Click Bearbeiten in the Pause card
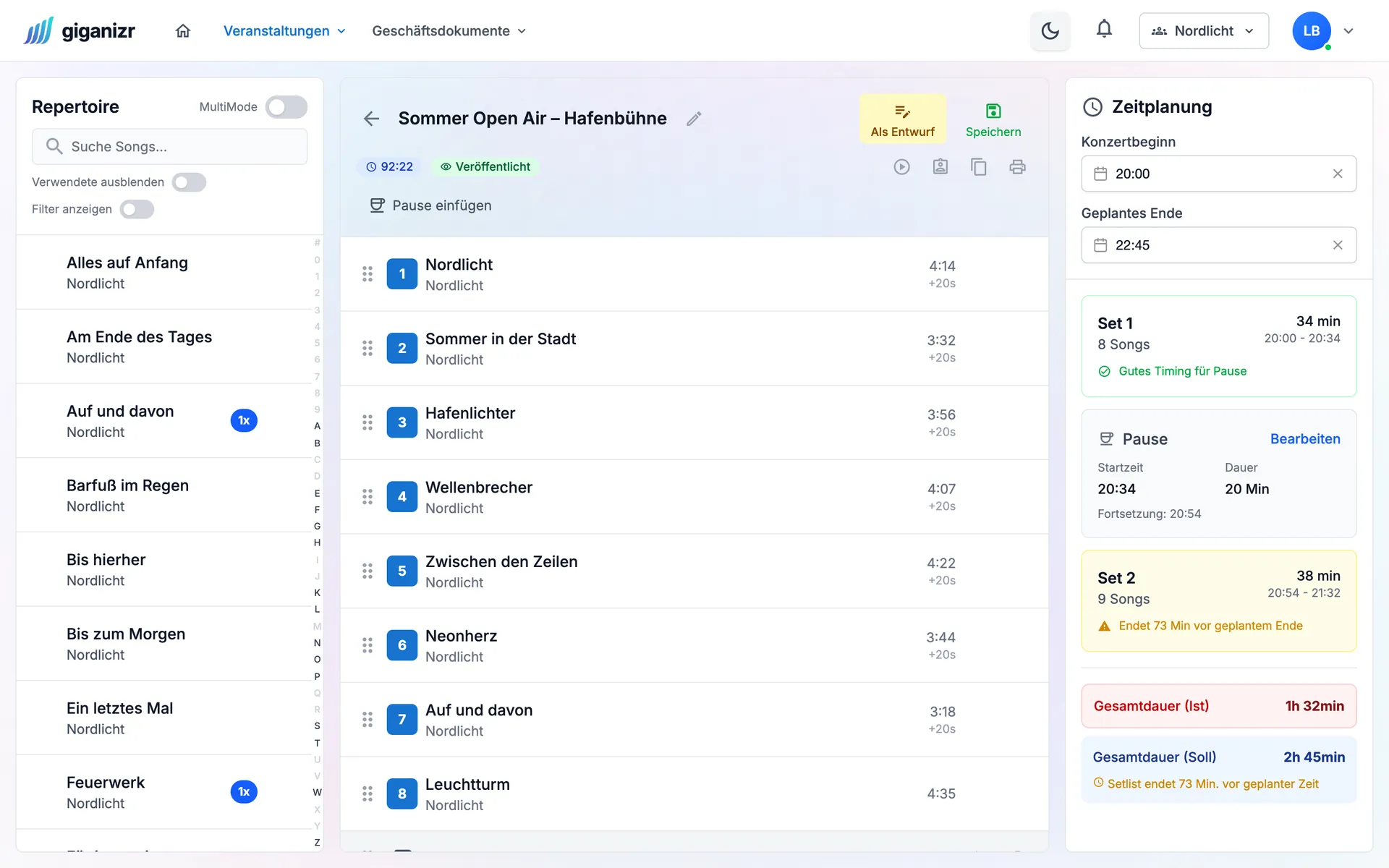Image resolution: width=1389 pixels, height=868 pixels. click(1305, 439)
